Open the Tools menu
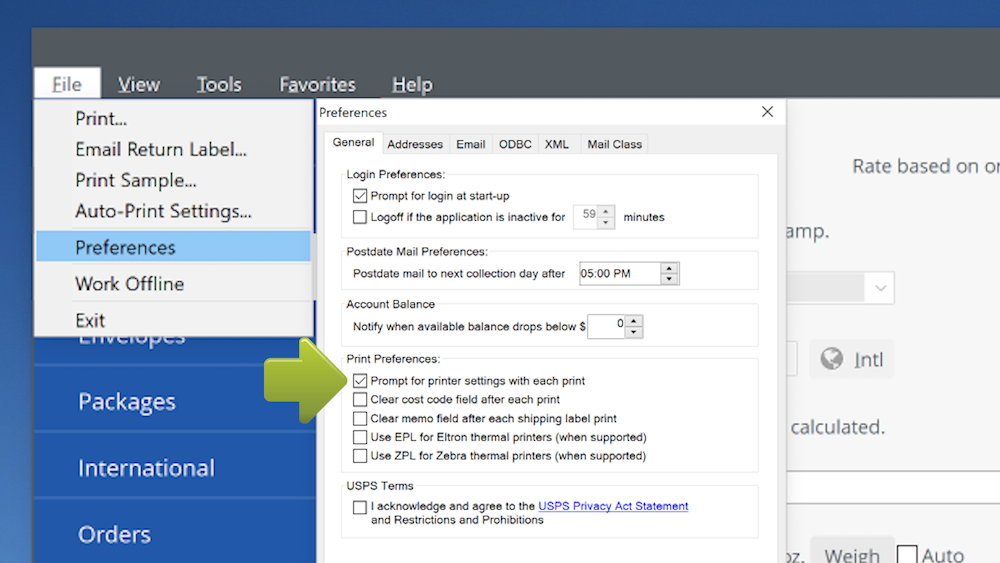 (218, 85)
